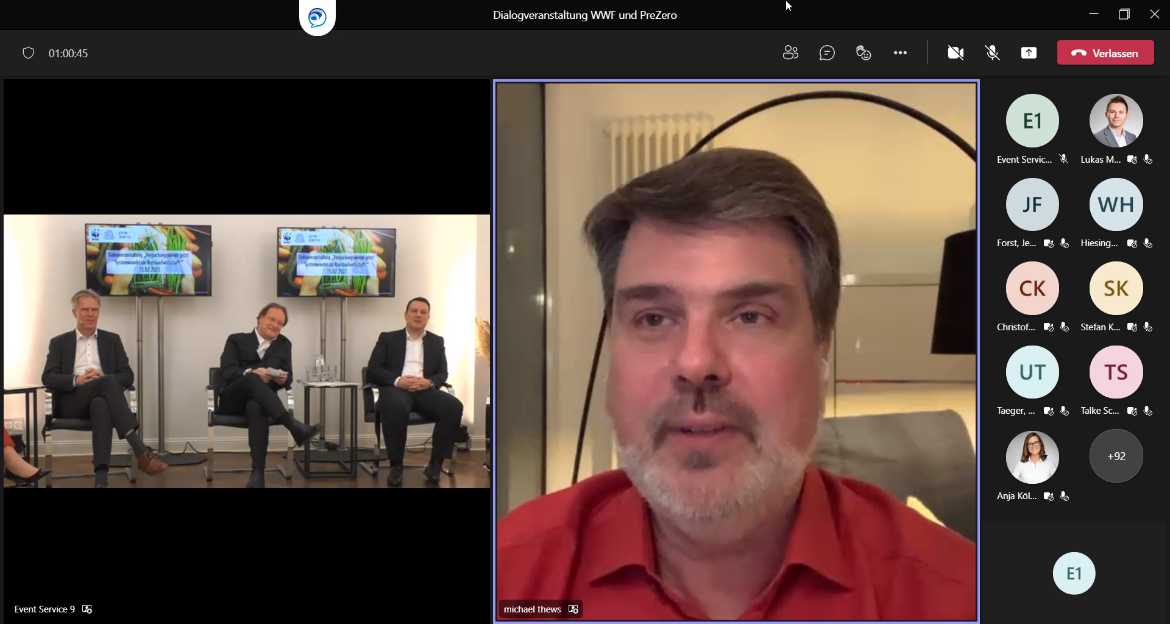Restore down the Teams window

[x=1124, y=14]
